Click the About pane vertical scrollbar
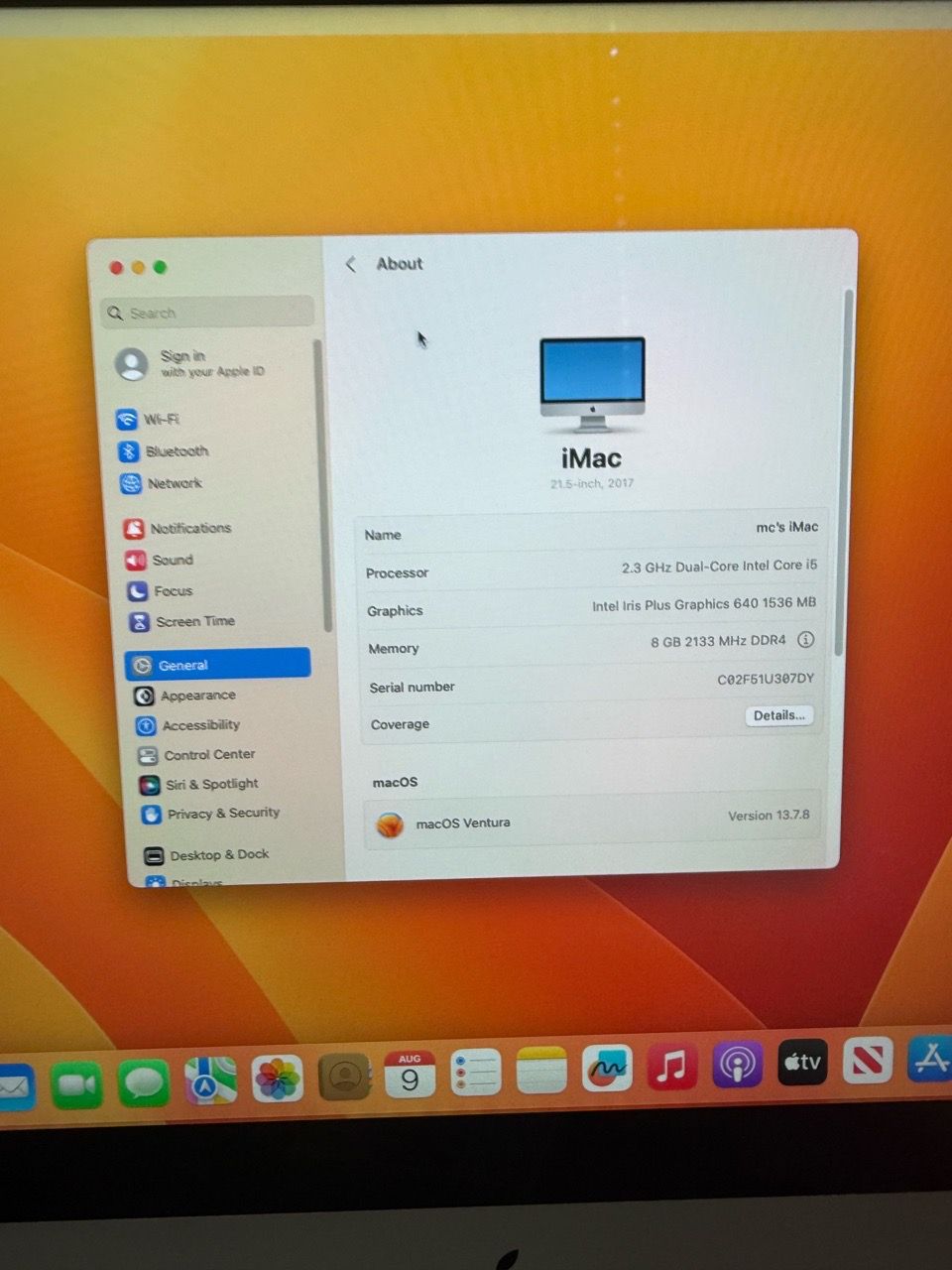The height and width of the screenshot is (1270, 952). click(842, 471)
